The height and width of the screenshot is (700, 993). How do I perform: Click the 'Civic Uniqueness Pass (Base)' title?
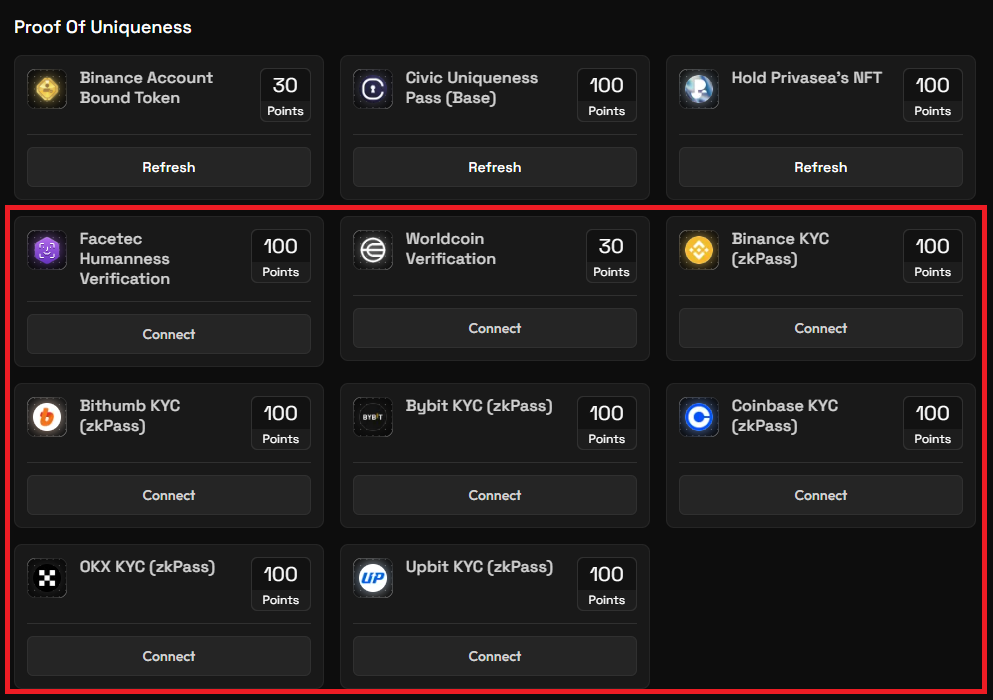point(472,88)
